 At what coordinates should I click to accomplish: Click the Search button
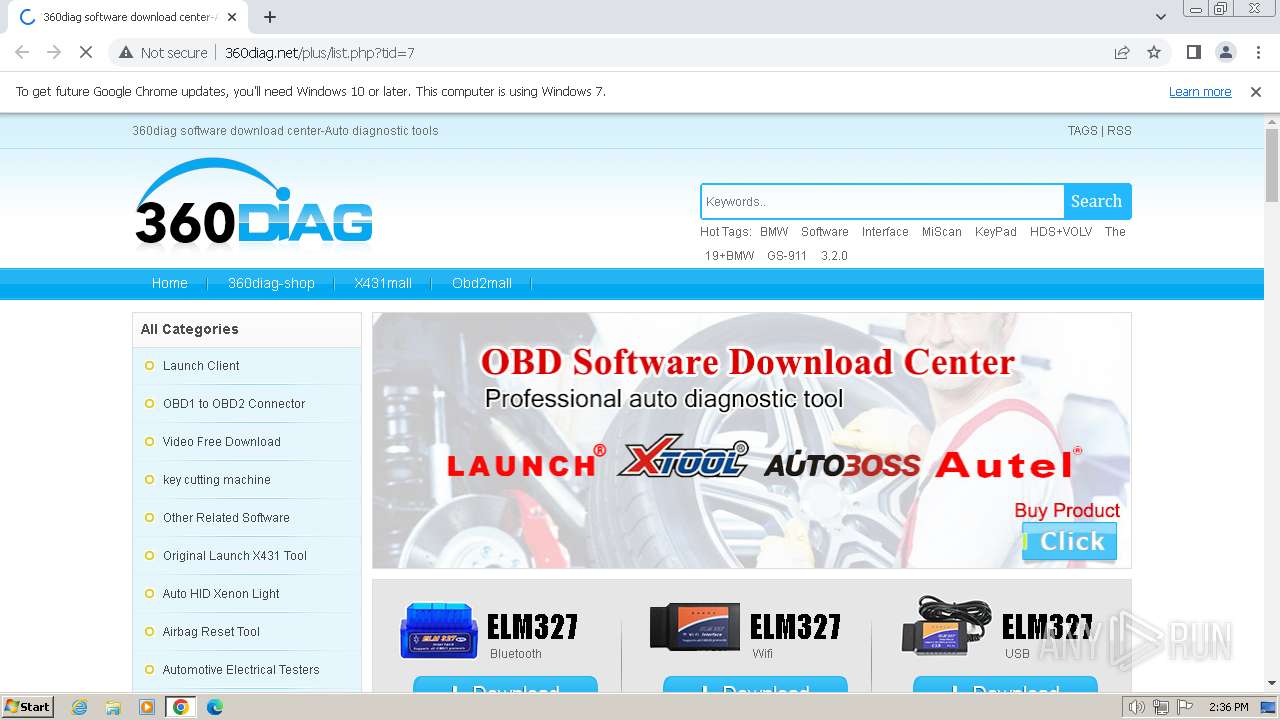pyautogui.click(x=1097, y=201)
